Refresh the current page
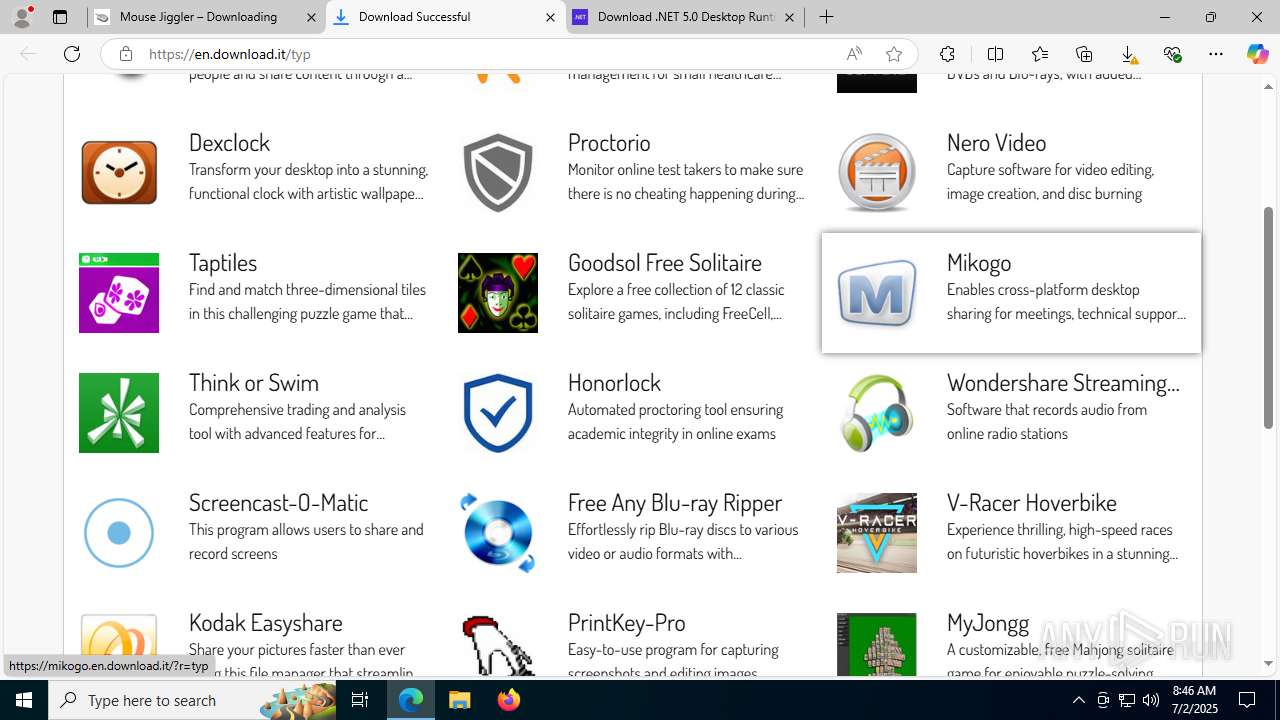This screenshot has width=1280, height=720. (72, 54)
